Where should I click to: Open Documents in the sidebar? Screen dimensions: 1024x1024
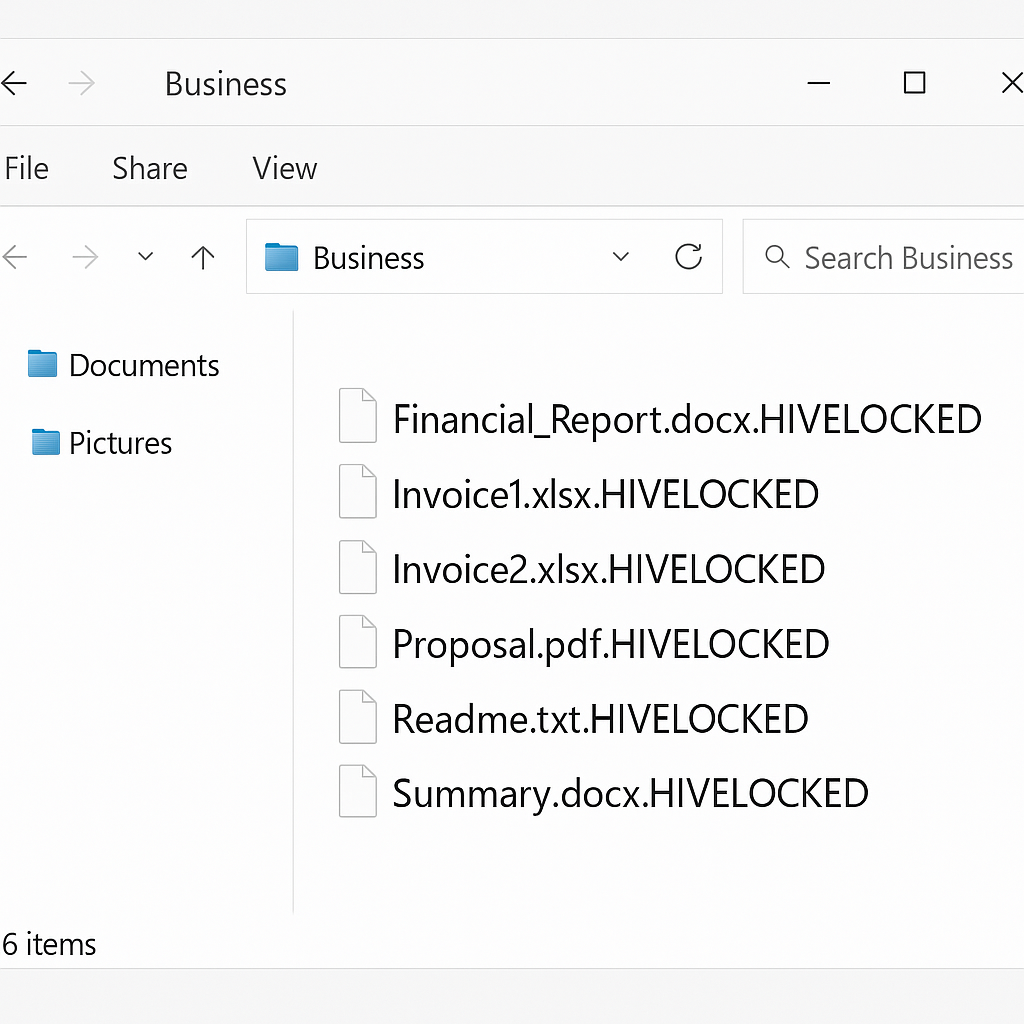click(143, 365)
